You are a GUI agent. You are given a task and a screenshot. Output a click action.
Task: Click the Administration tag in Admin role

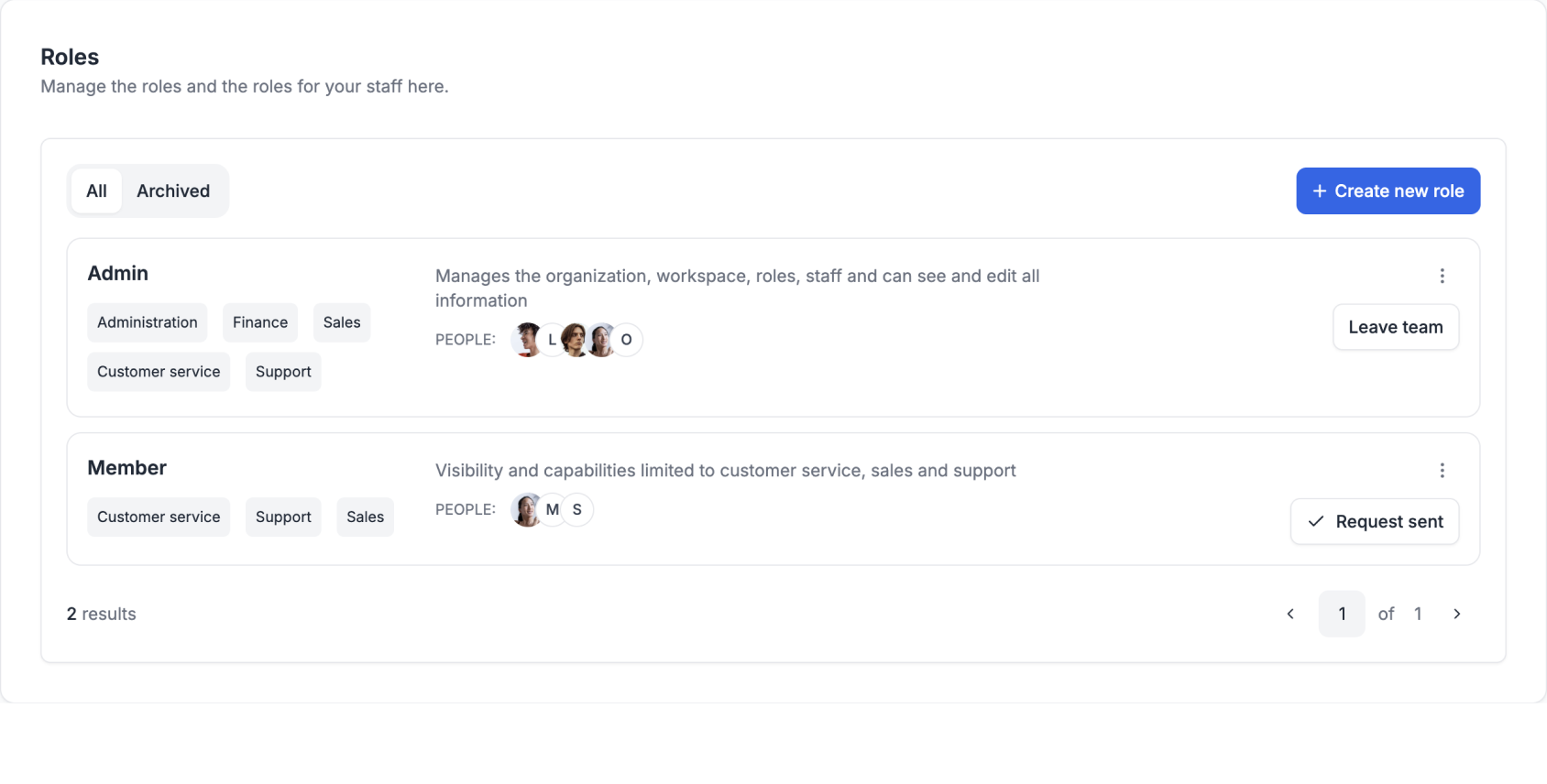147,322
